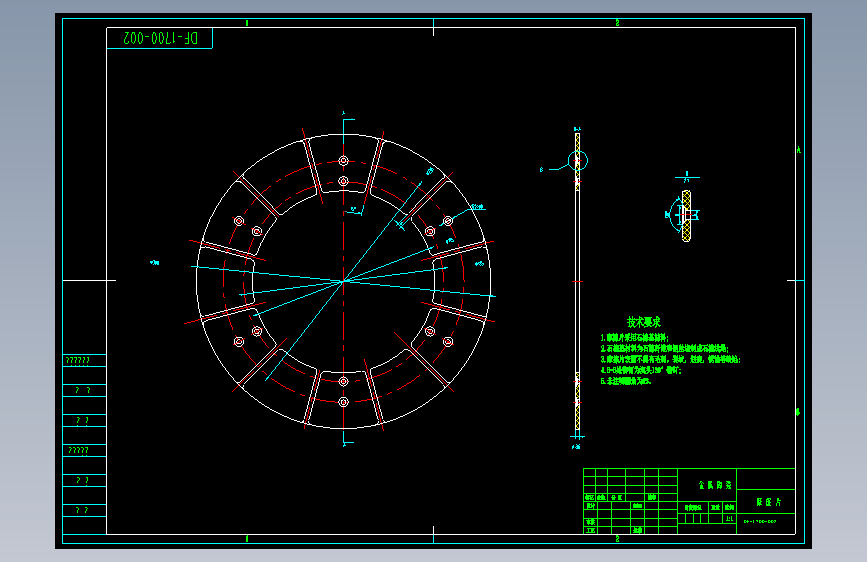Viewport: 867px width, 562px height.
Task: Select the mirrored DF-1700-002 drawing number label
Action: coord(160,38)
